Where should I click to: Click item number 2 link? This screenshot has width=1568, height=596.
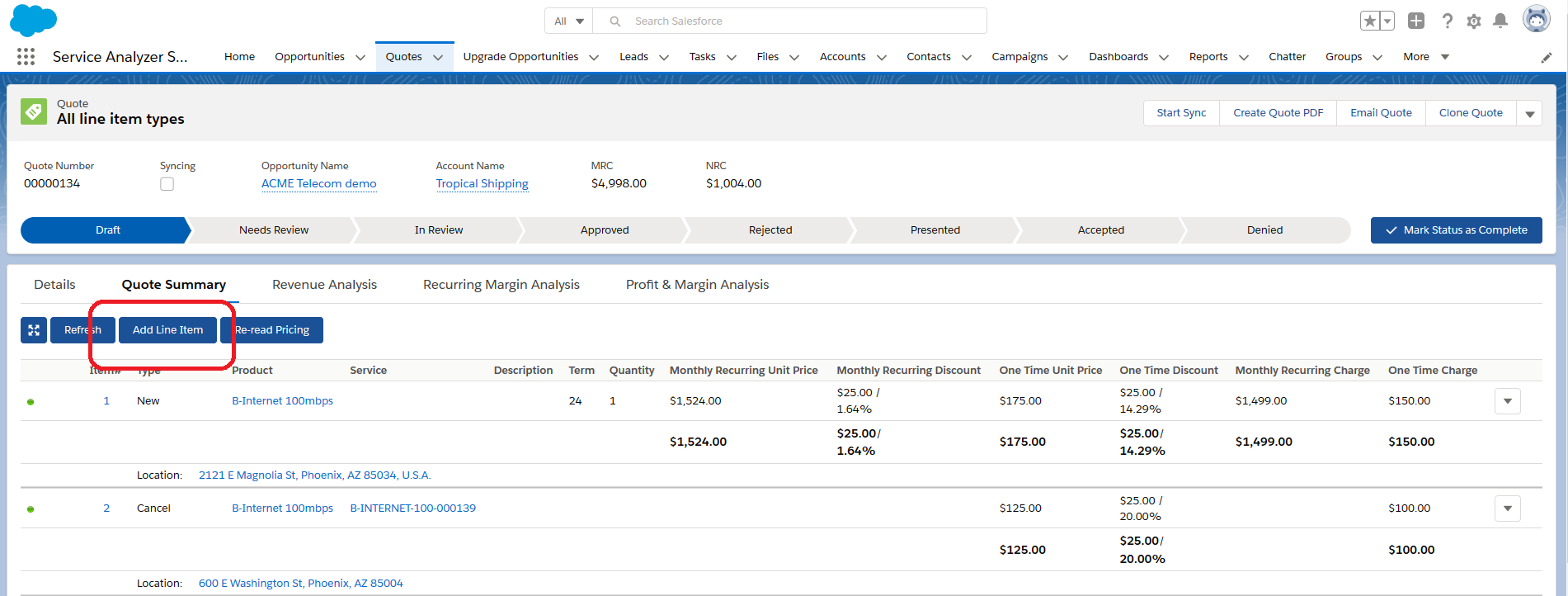point(106,508)
